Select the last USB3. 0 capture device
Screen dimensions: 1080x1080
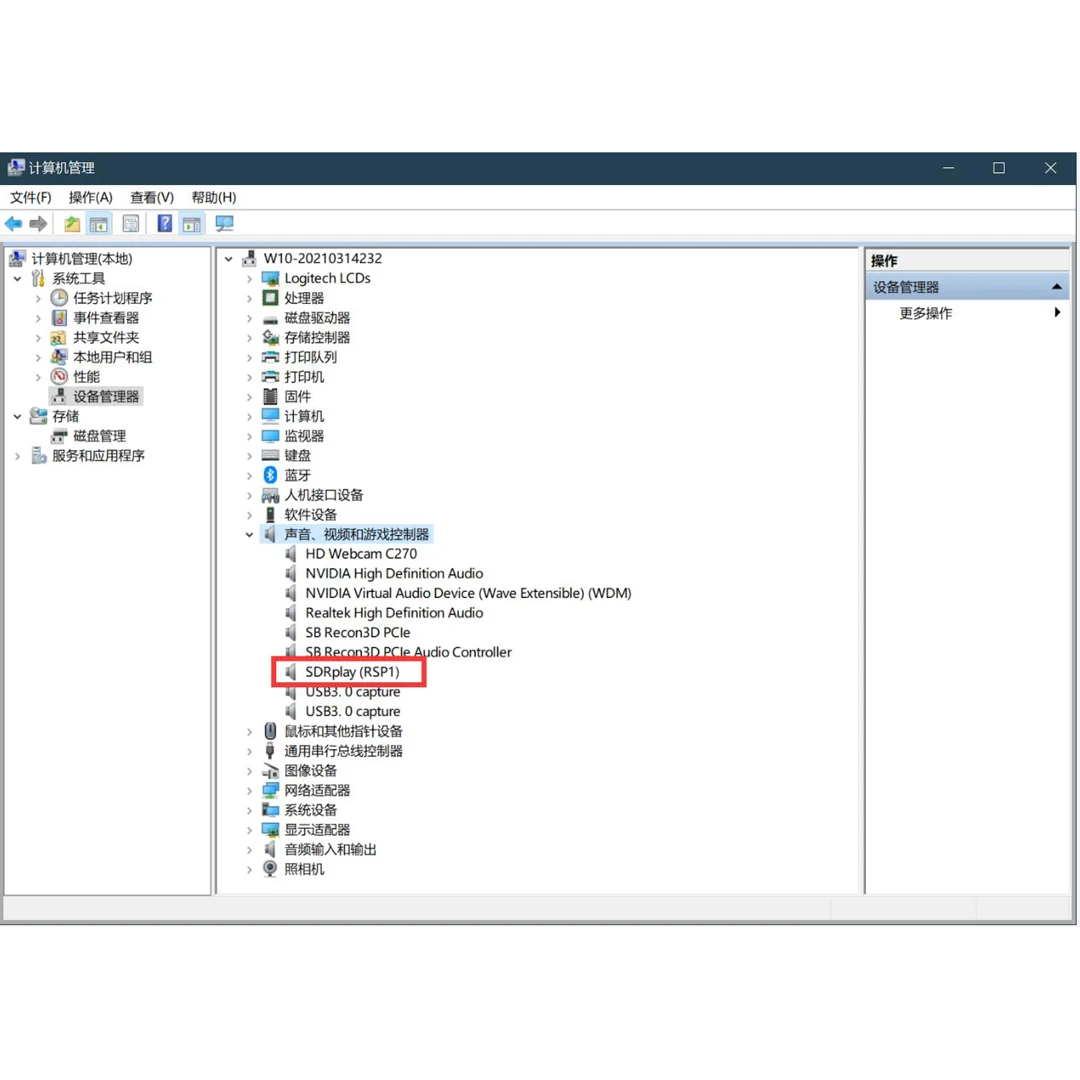[x=353, y=712]
